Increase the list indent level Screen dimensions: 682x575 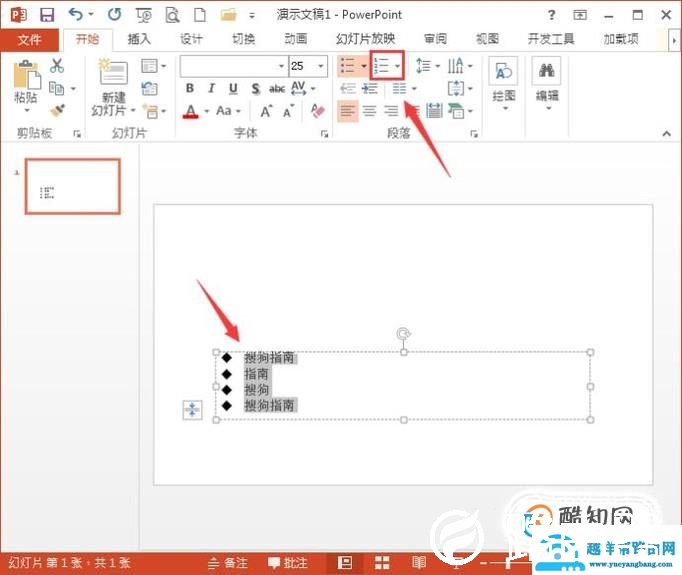click(x=370, y=89)
